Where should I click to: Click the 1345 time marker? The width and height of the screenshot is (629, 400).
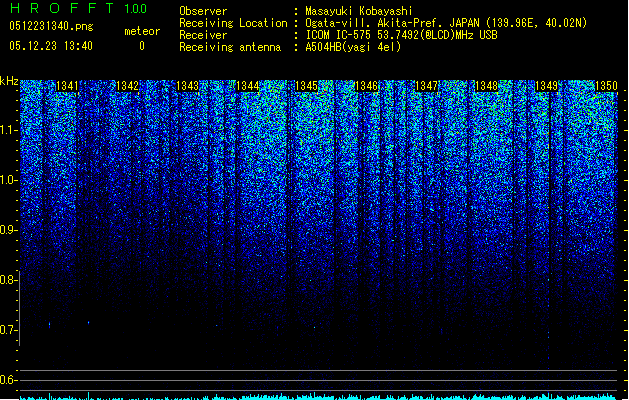tap(306, 86)
